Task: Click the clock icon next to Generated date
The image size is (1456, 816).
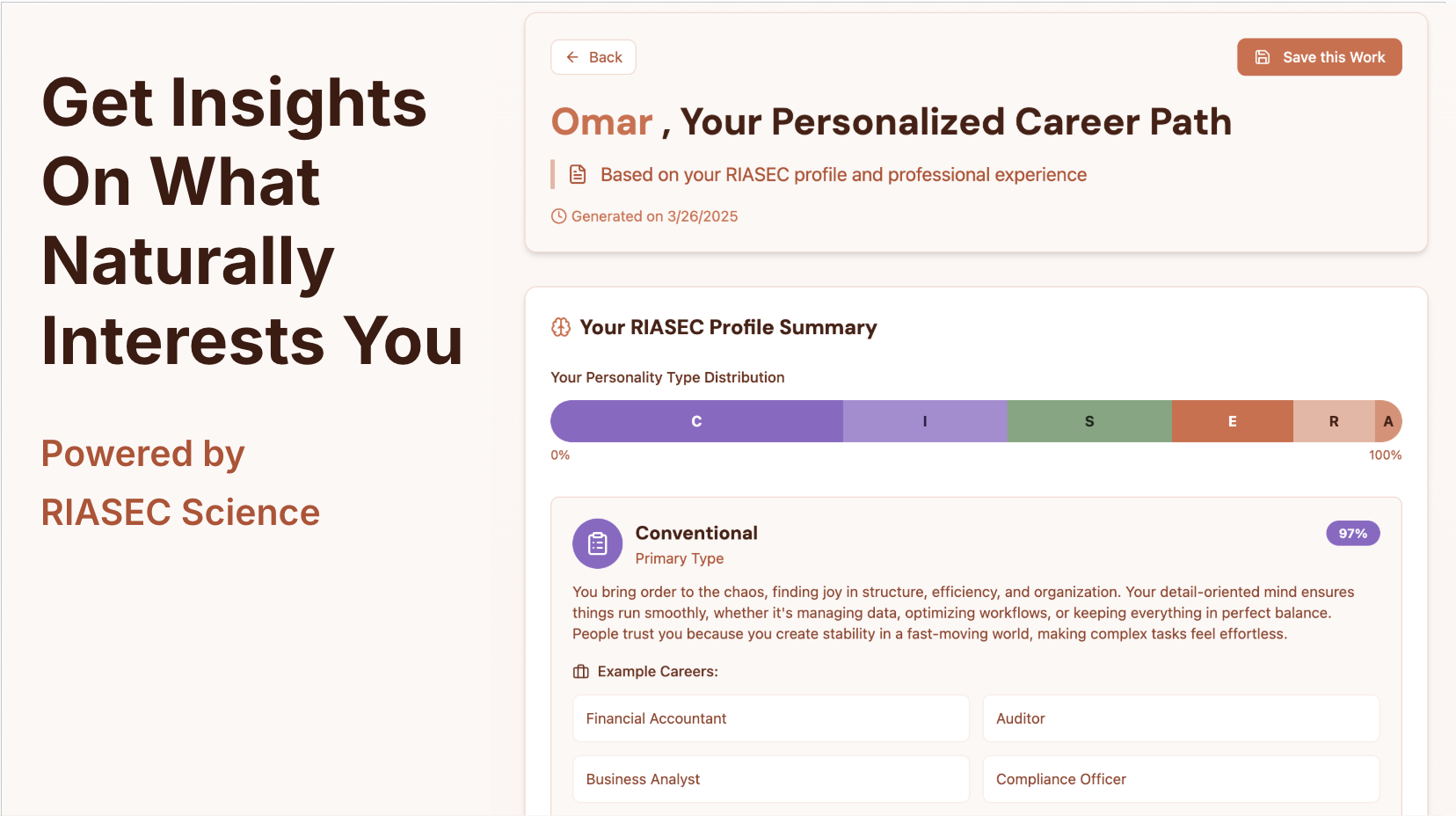Action: click(558, 216)
